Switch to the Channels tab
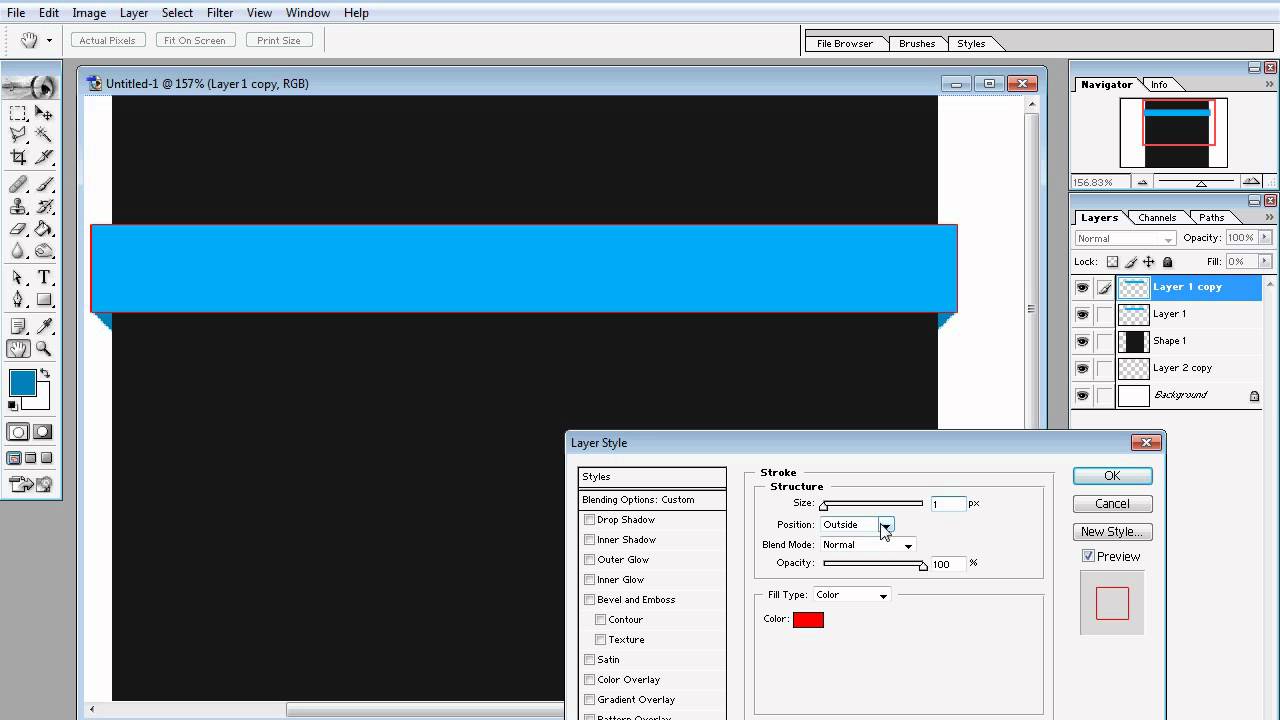This screenshot has height=720, width=1280. 1157,217
